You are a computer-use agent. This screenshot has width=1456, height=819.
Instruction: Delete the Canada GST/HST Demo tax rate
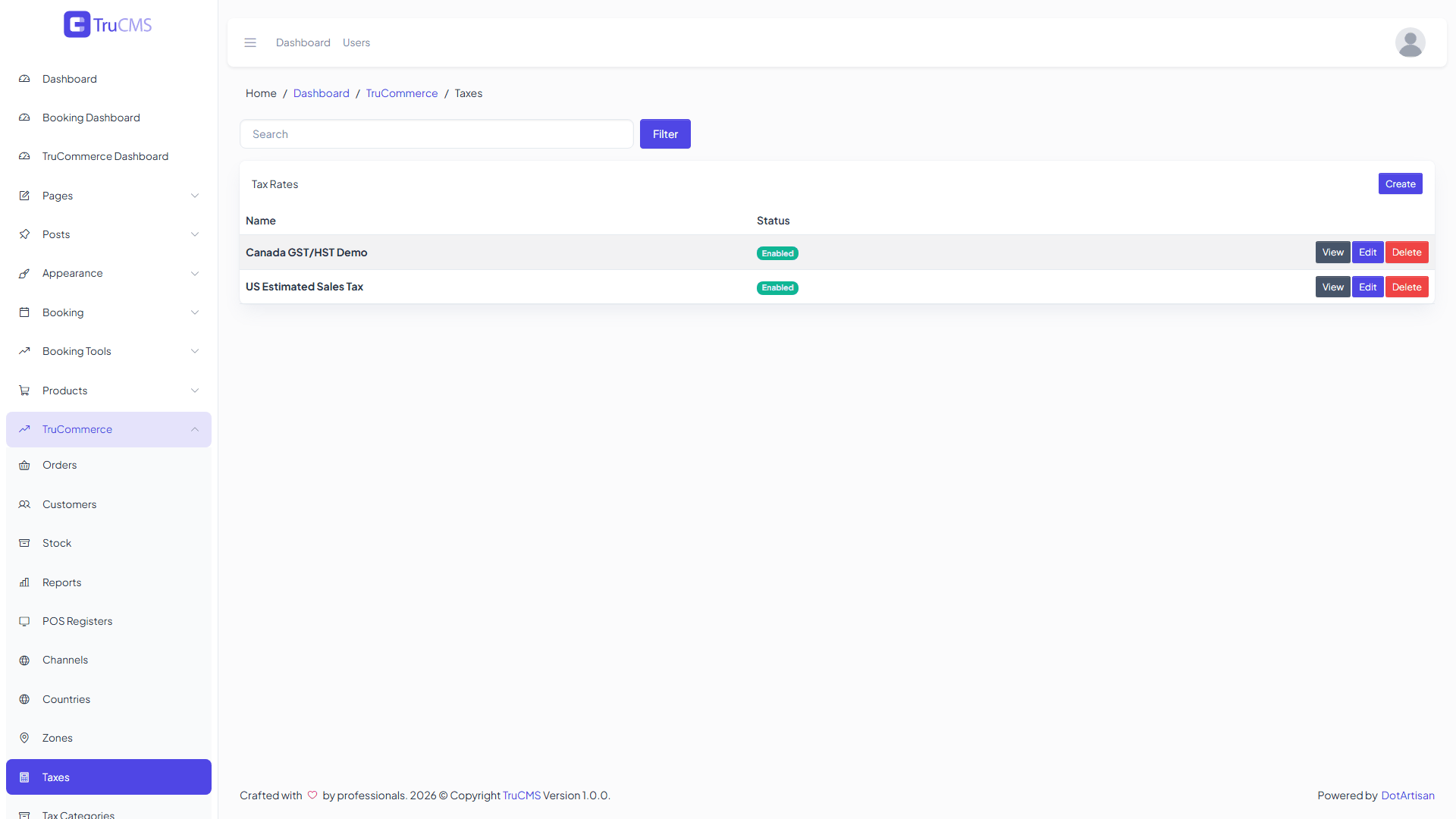tap(1407, 253)
